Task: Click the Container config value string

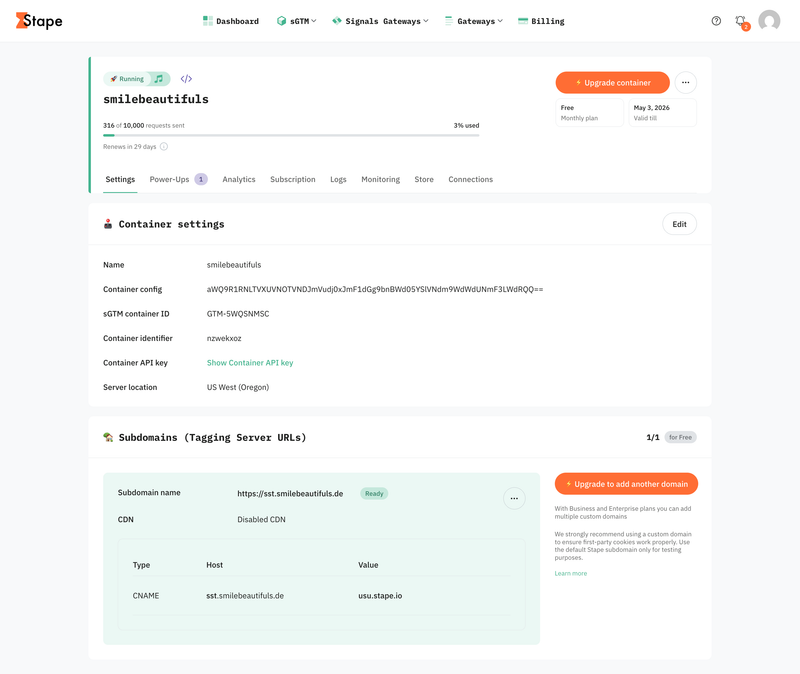Action: pos(374,289)
